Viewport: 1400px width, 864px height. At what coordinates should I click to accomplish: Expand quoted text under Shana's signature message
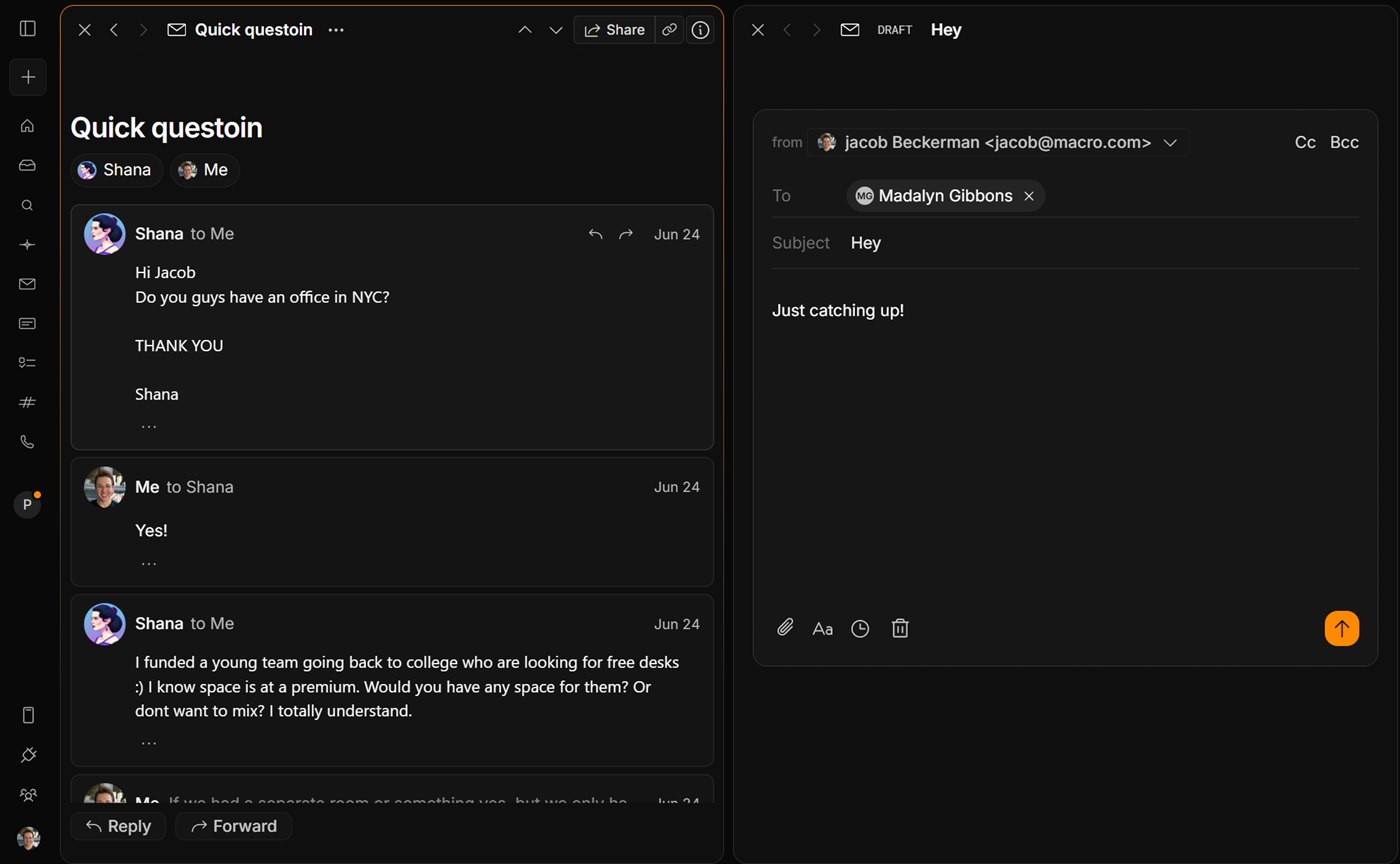coord(149,425)
